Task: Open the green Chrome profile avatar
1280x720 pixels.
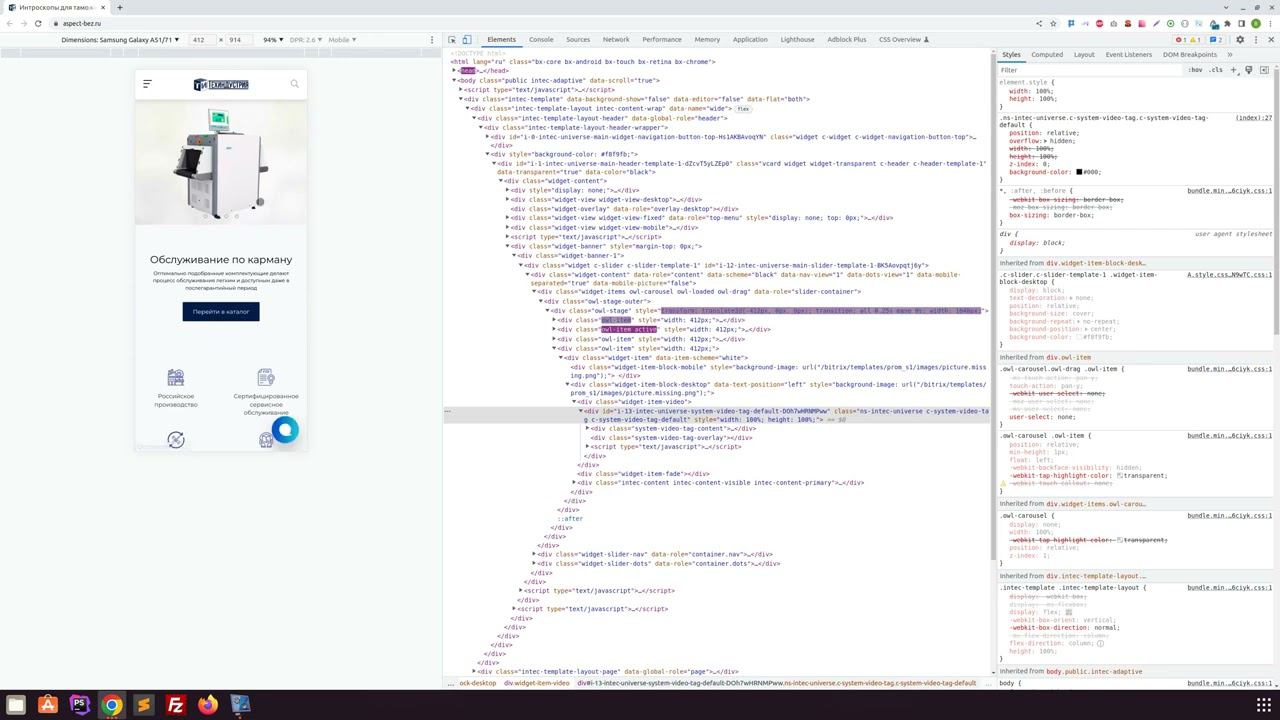Action: point(1256,23)
